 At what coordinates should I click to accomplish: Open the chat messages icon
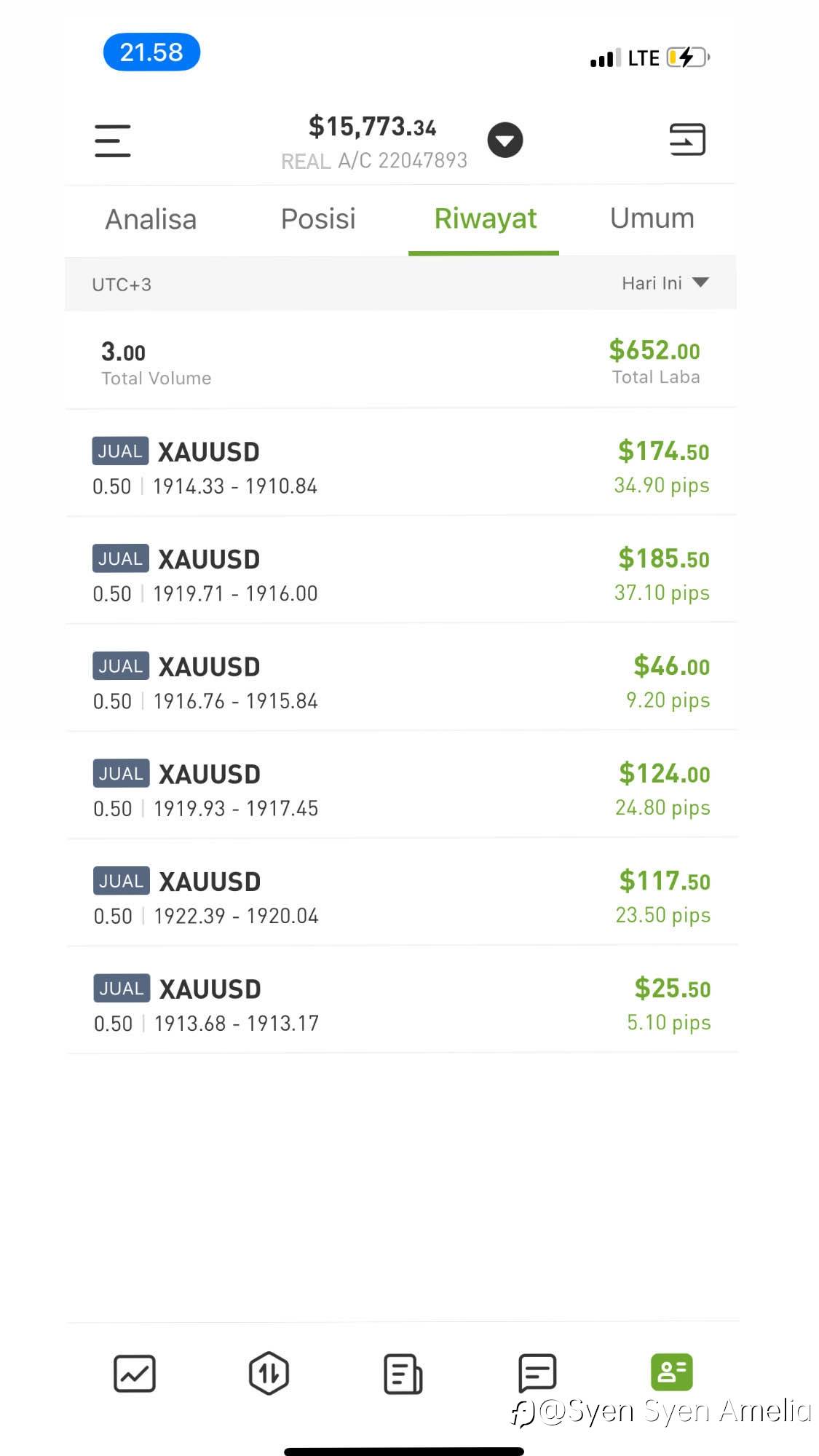tap(537, 1373)
